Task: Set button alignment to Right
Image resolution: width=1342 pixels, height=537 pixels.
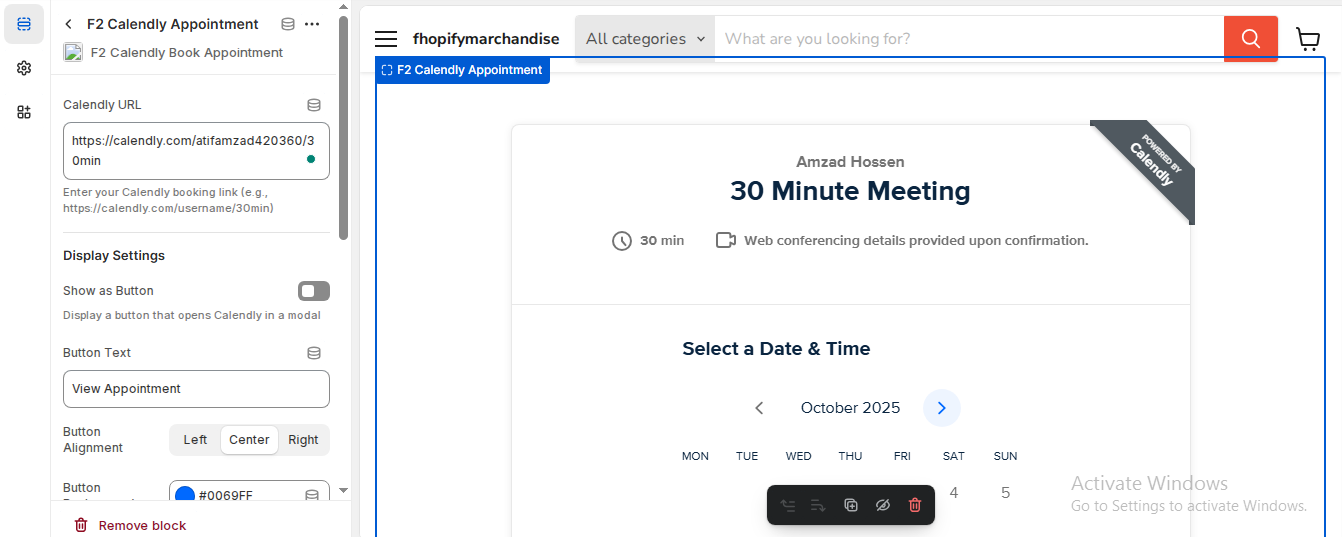Action: tap(303, 440)
